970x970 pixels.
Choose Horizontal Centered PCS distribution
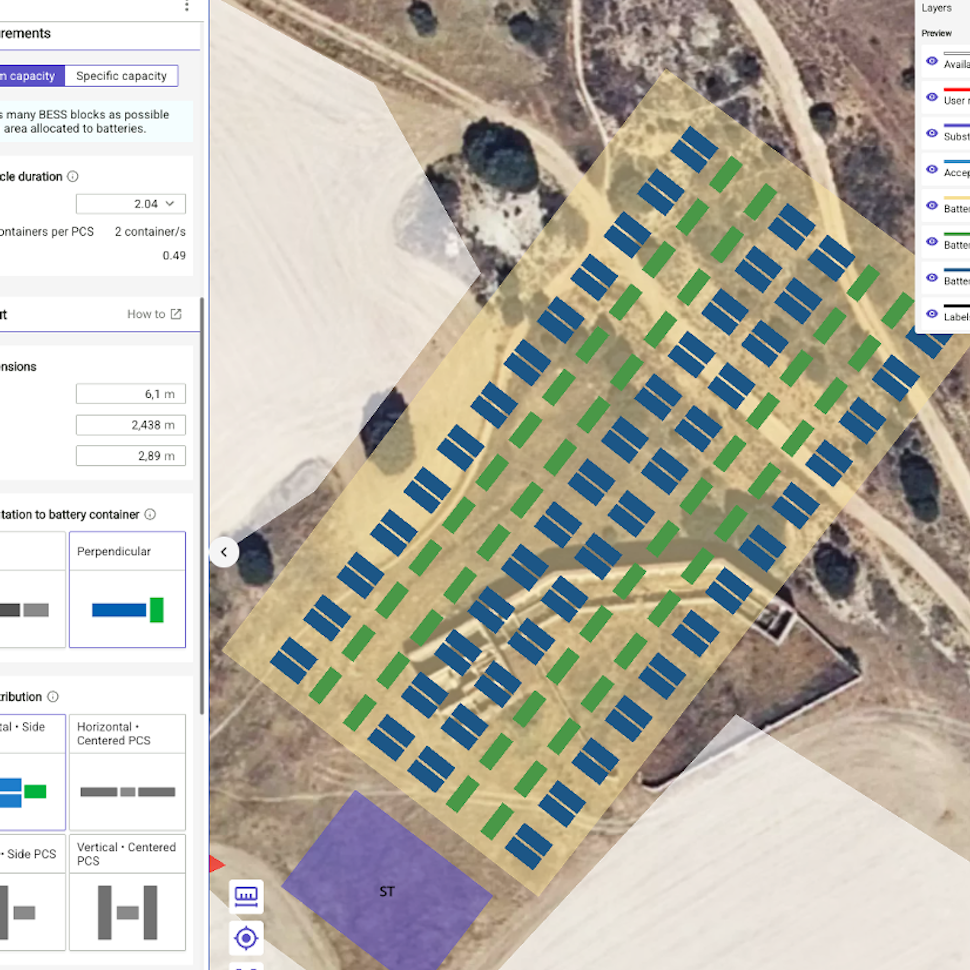click(x=127, y=772)
